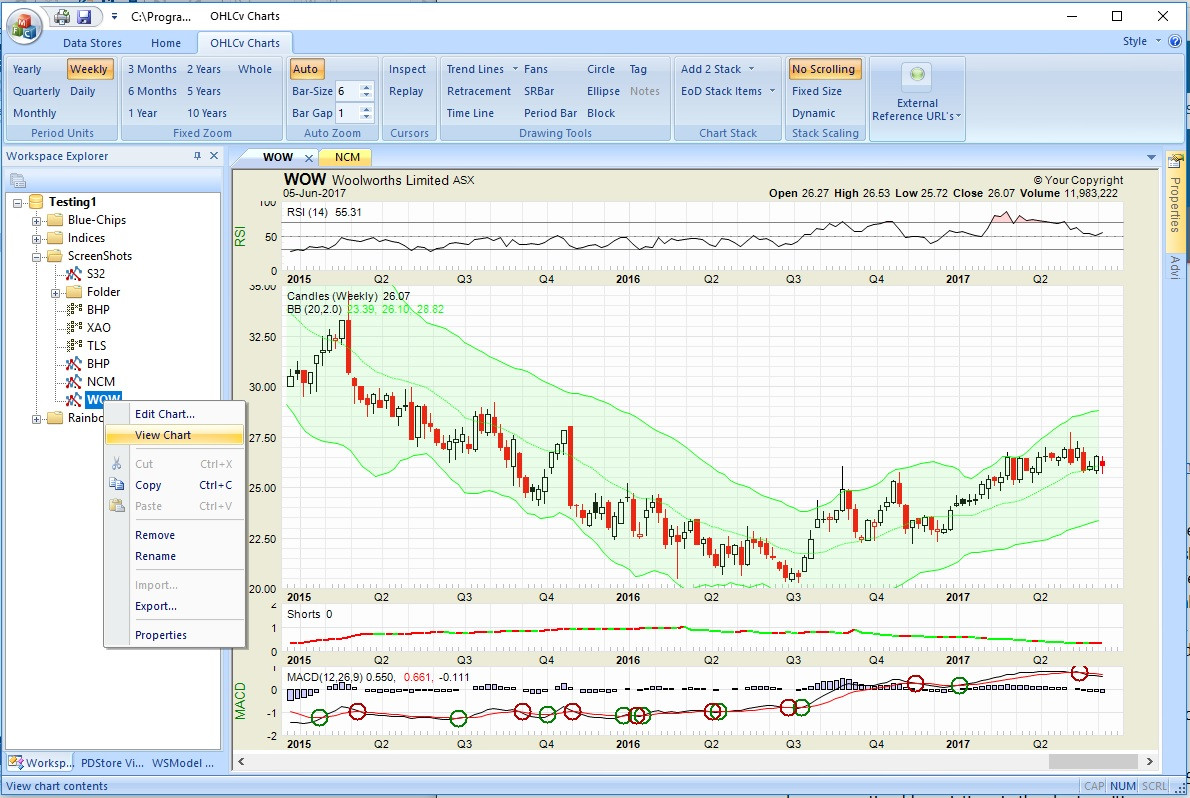
Task: Switch to the NCM chart tab
Action: 347,157
